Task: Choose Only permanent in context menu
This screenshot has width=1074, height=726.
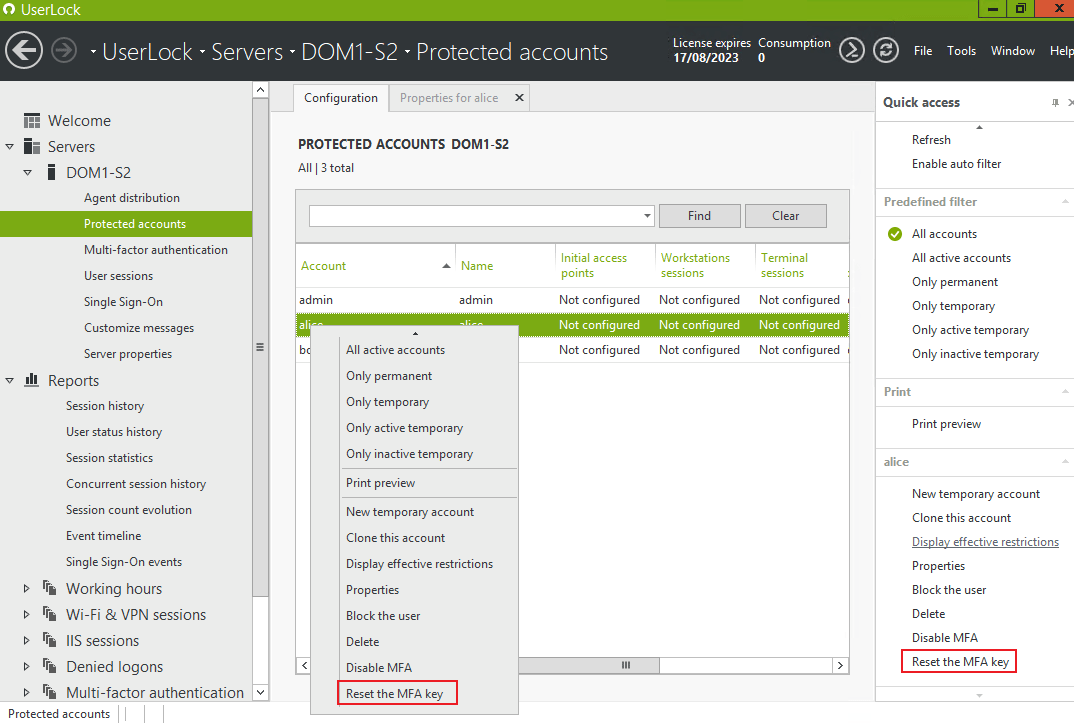Action: coord(388,376)
